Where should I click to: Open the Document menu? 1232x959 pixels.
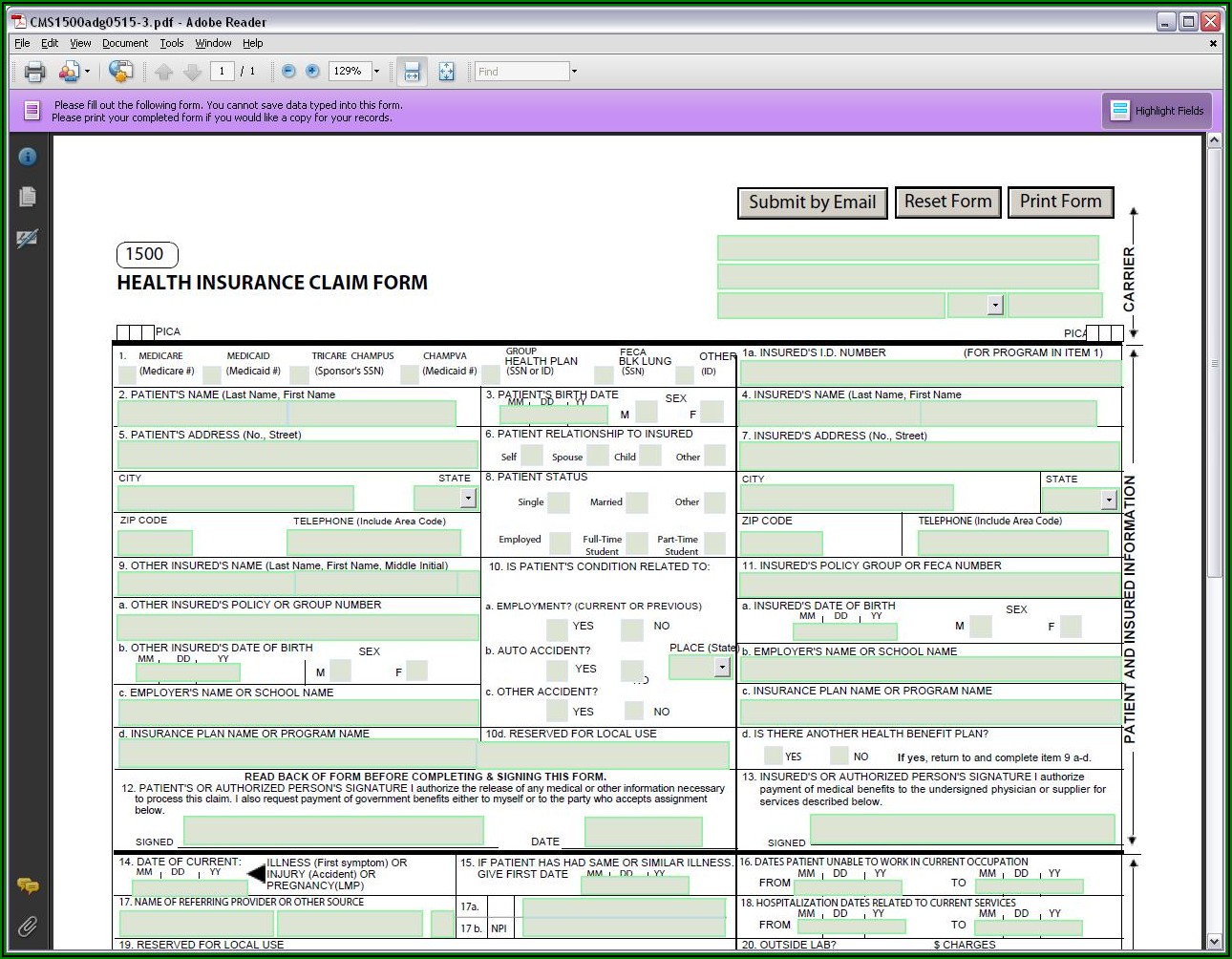coord(125,43)
